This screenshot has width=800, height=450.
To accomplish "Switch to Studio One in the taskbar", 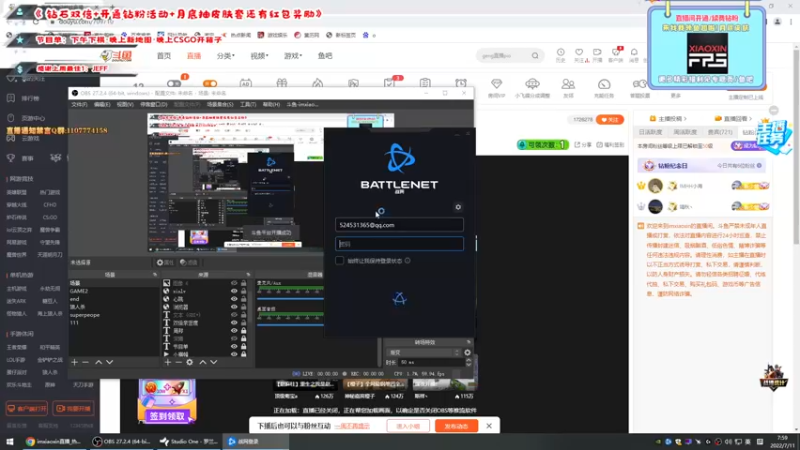I will pos(188,441).
